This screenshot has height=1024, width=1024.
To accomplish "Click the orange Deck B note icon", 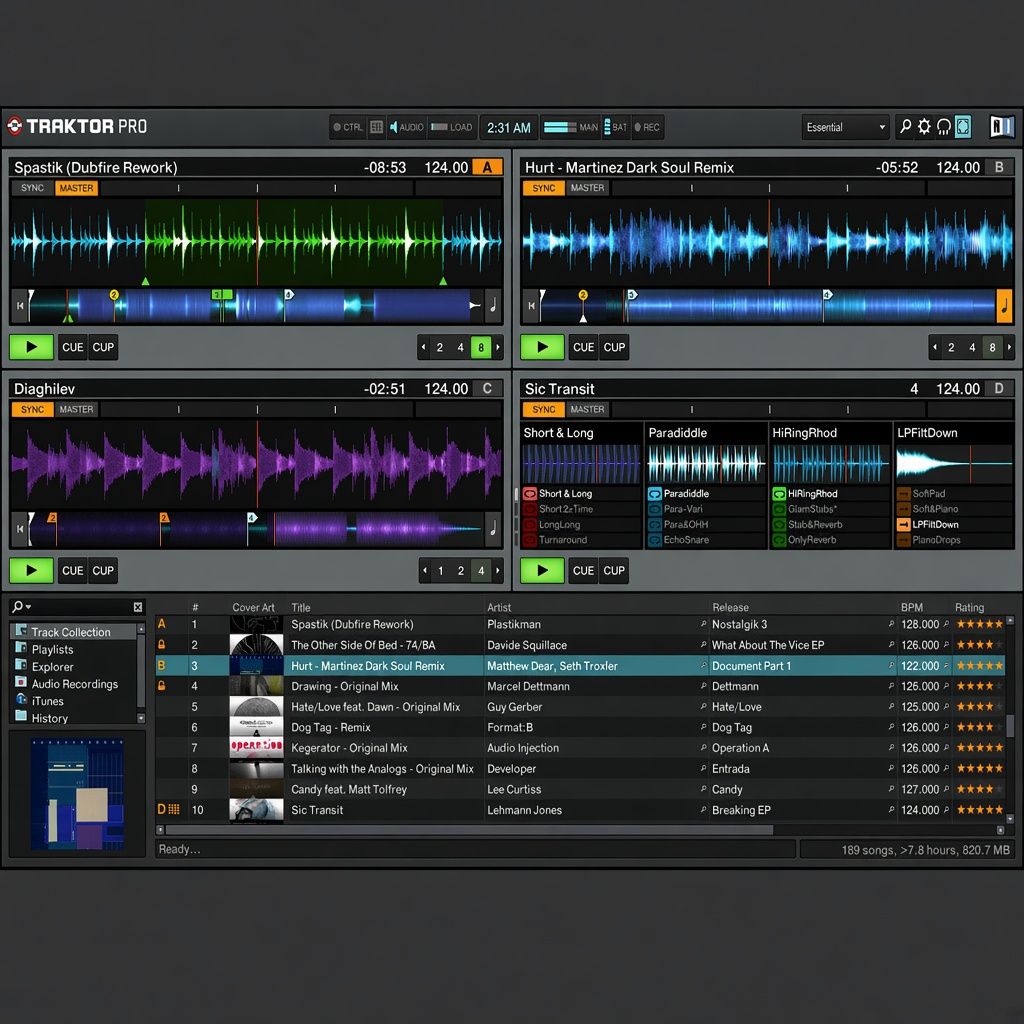I will click(1004, 306).
